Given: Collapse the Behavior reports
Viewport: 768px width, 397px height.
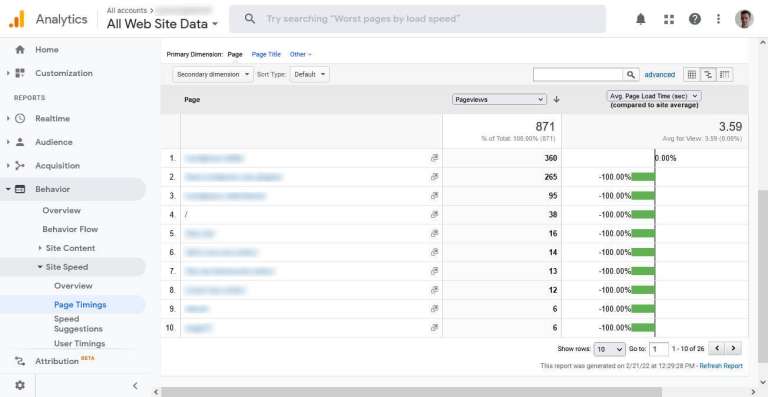Looking at the screenshot, I should (x=8, y=189).
